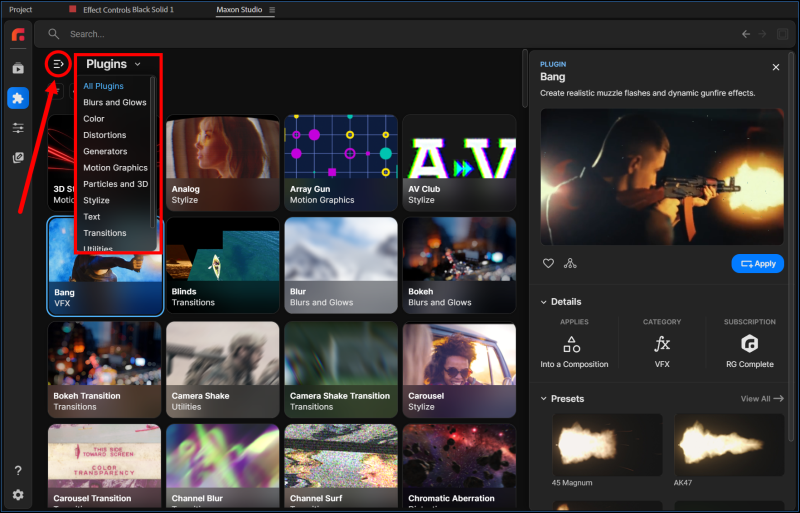
Task: Choose Motion Graphics from category list
Action: [115, 168]
